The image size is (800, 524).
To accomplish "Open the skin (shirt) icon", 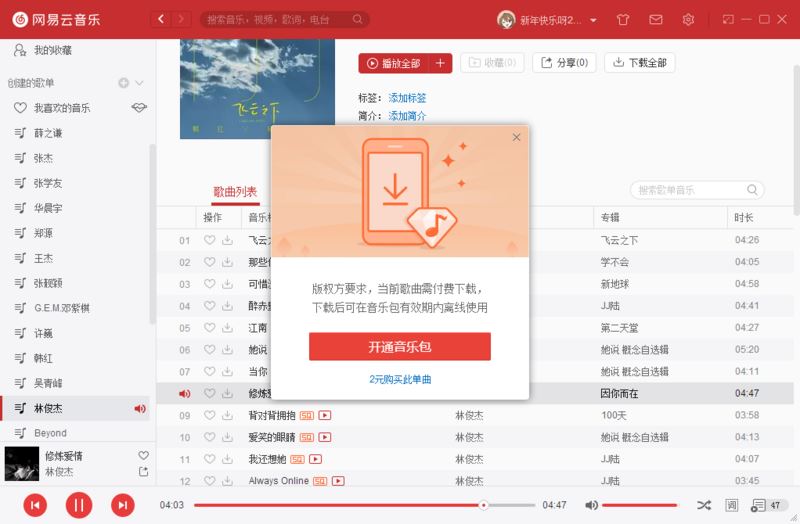I will (x=622, y=19).
